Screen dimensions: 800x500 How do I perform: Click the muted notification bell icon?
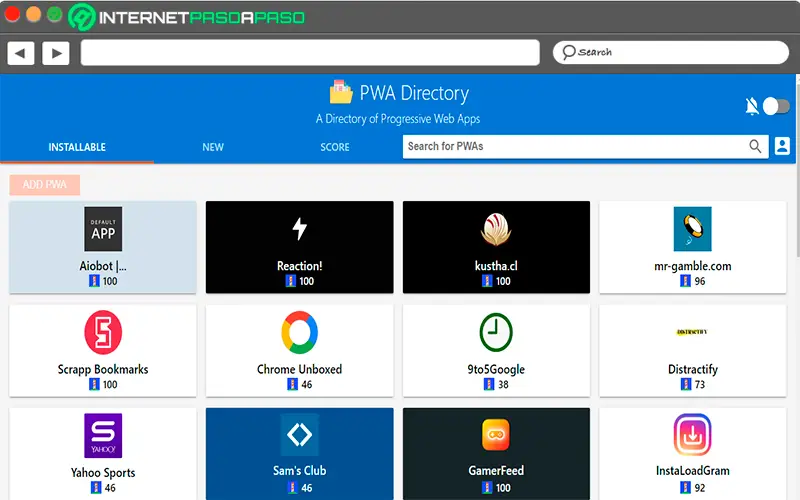tap(752, 106)
